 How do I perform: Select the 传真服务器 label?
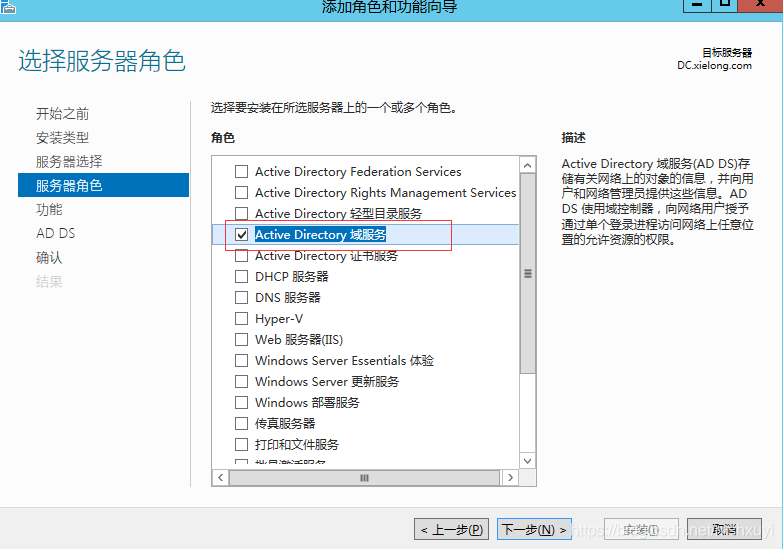285,423
